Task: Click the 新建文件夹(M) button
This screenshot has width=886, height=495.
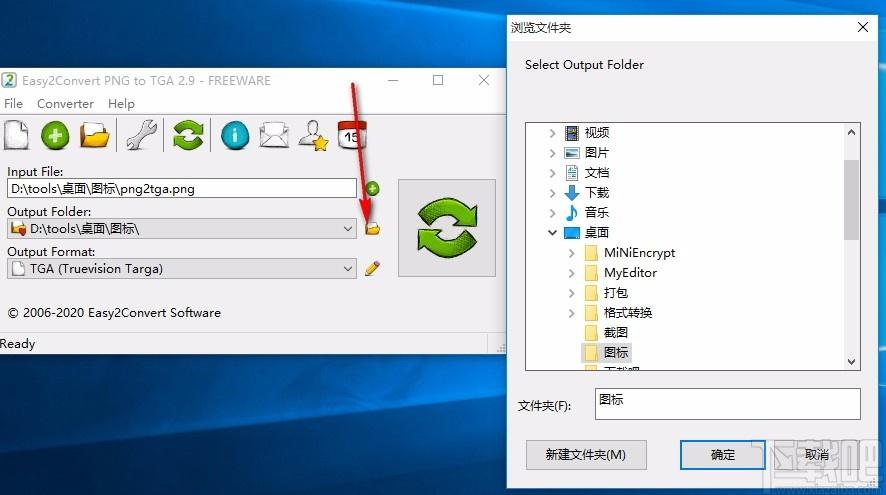Action: click(x=586, y=455)
